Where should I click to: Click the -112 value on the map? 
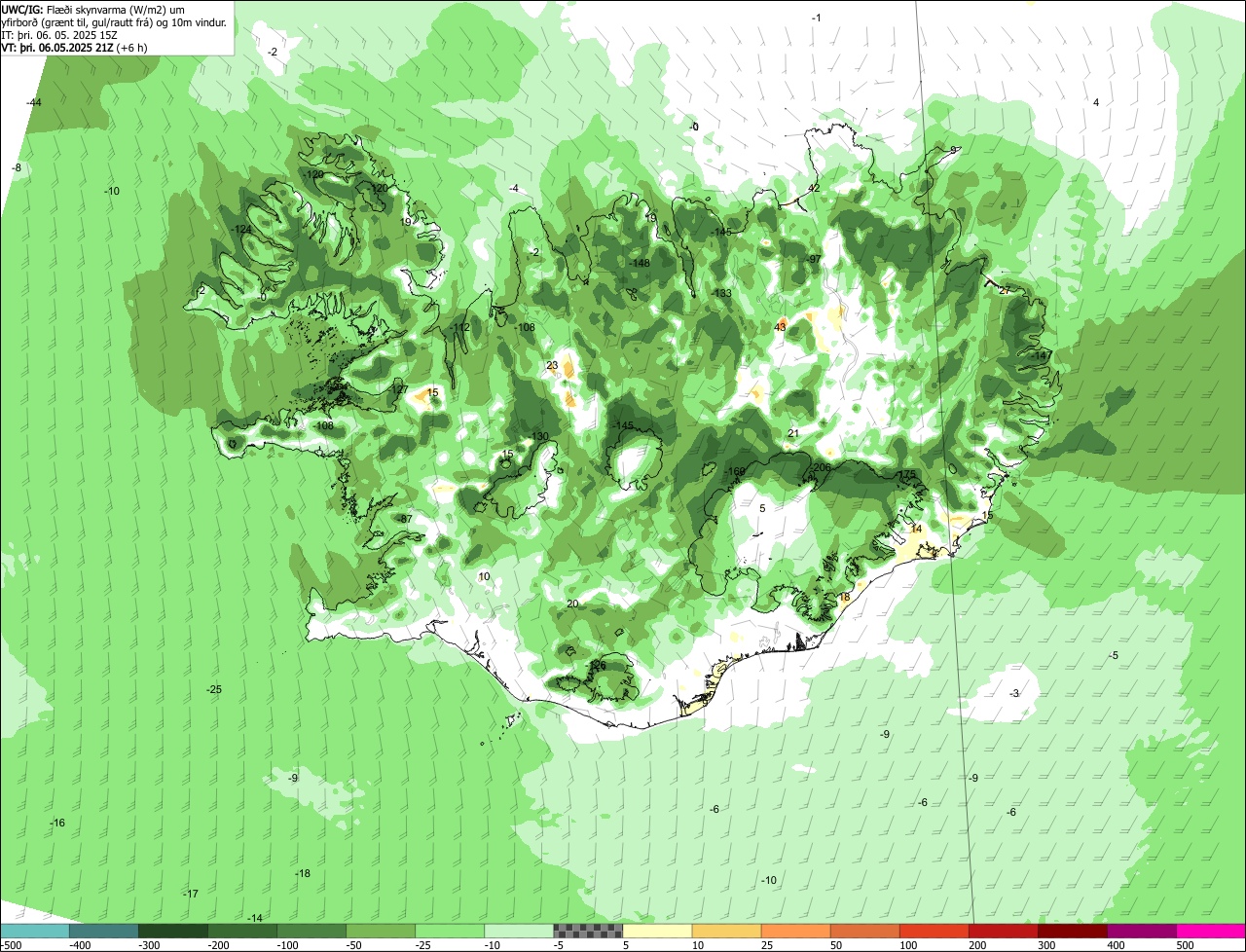[x=460, y=327]
